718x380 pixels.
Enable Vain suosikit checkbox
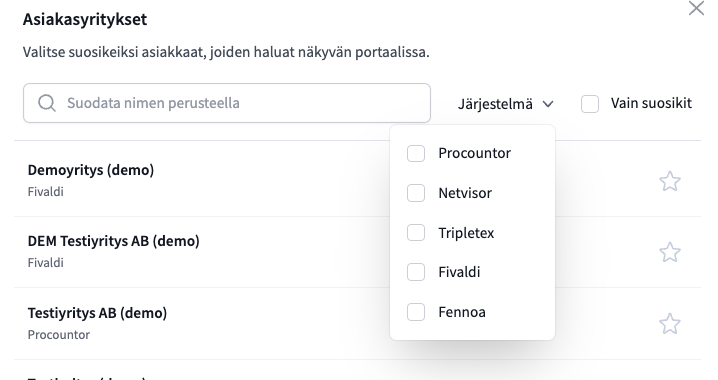coord(590,104)
